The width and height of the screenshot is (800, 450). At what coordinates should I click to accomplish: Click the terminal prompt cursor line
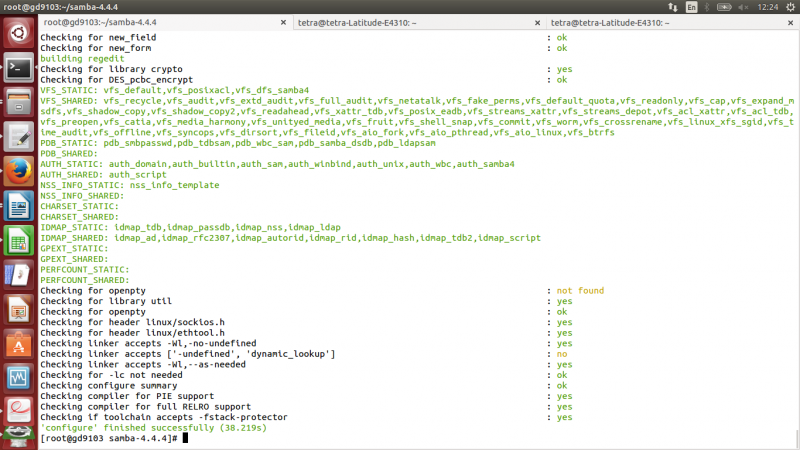(x=114, y=438)
